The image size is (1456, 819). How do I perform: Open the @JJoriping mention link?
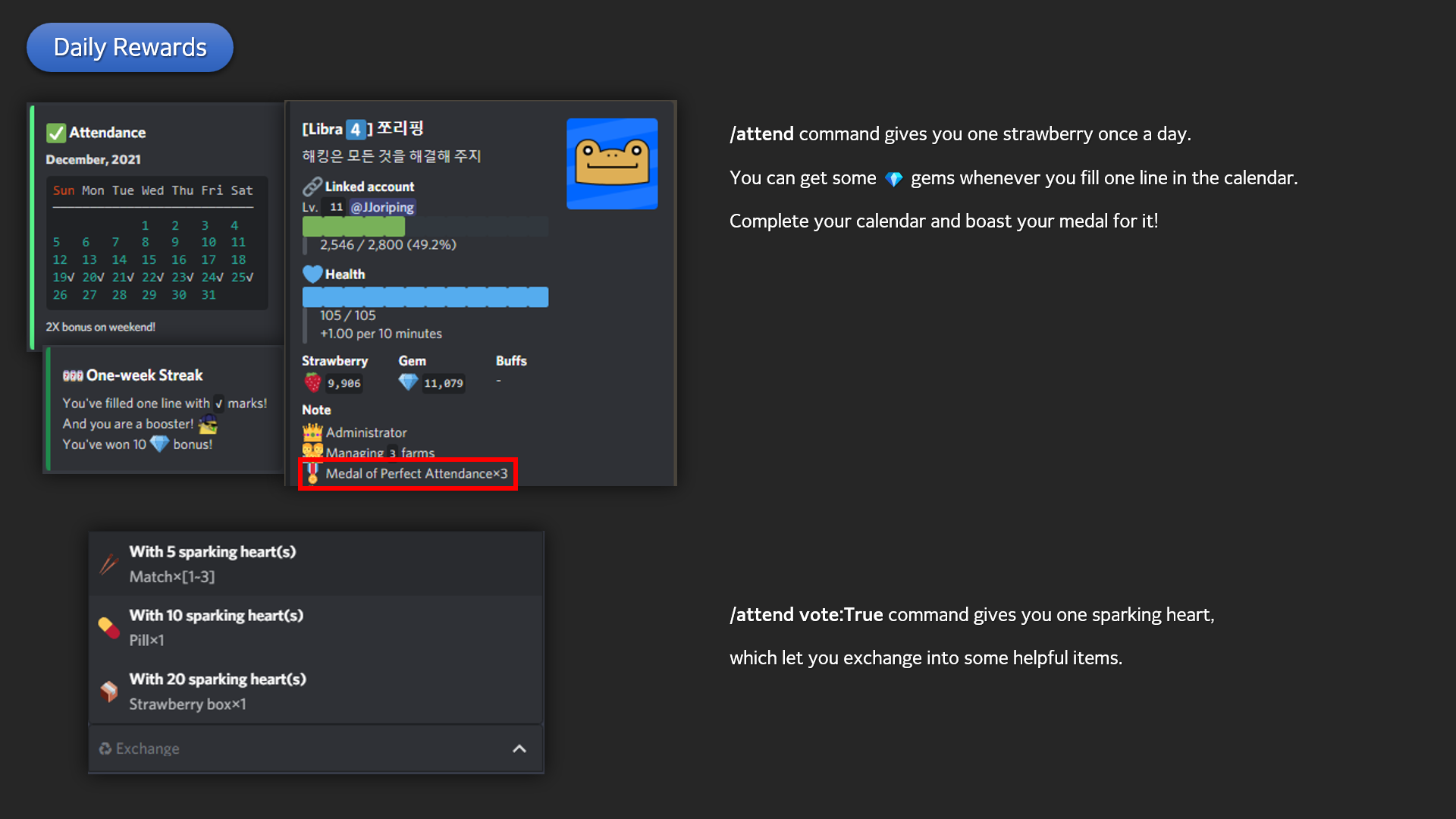pos(382,207)
